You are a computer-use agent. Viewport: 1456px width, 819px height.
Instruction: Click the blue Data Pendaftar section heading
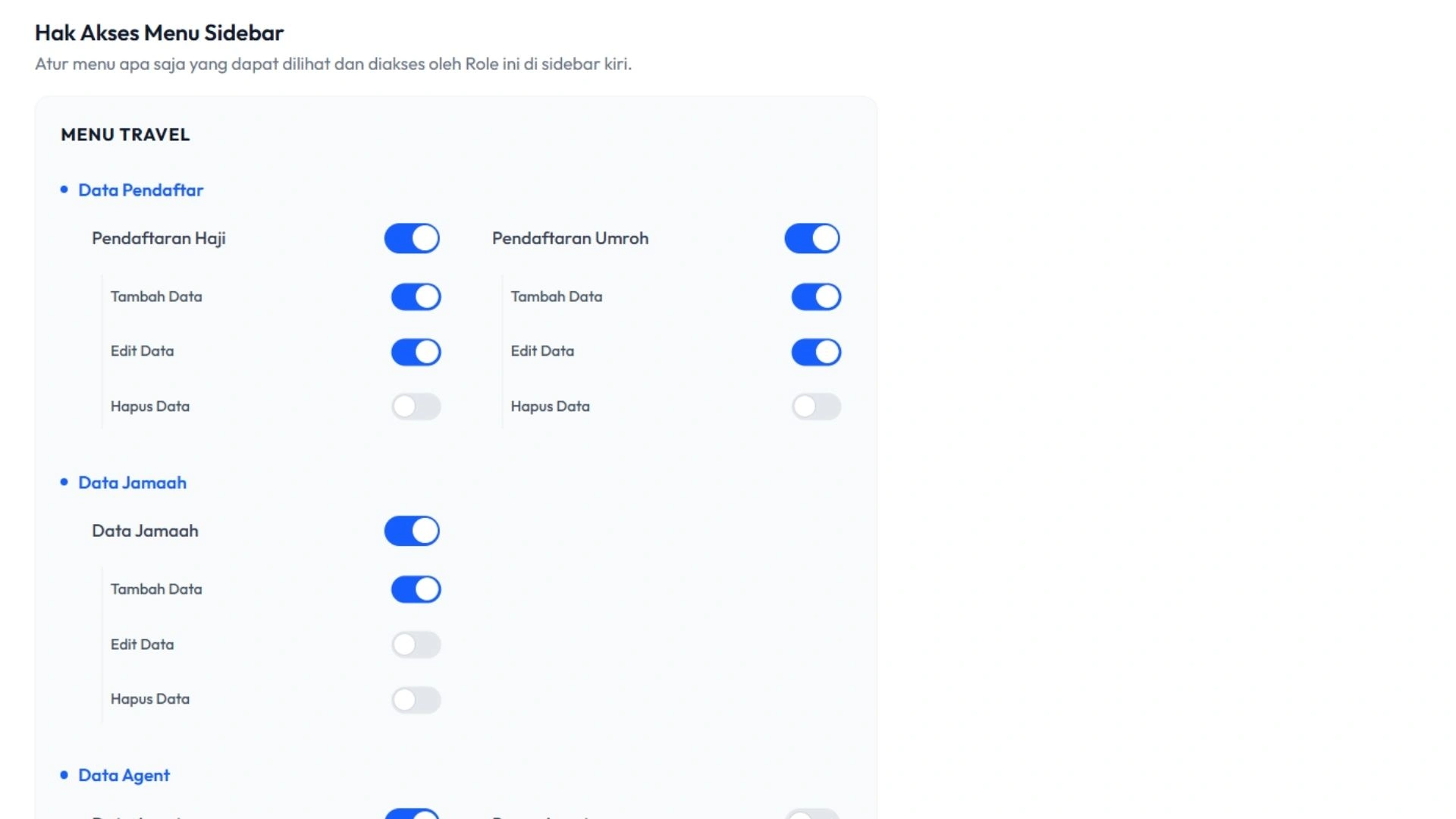(x=141, y=190)
